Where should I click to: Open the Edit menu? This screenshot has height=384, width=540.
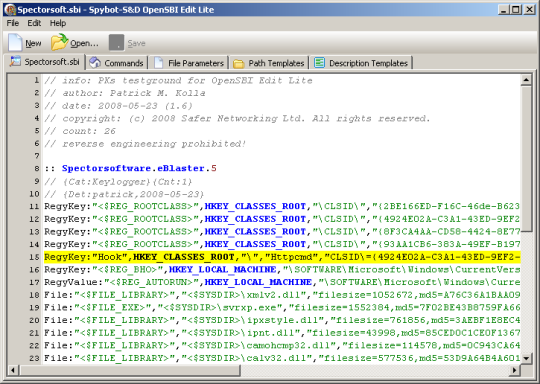[x=34, y=23]
